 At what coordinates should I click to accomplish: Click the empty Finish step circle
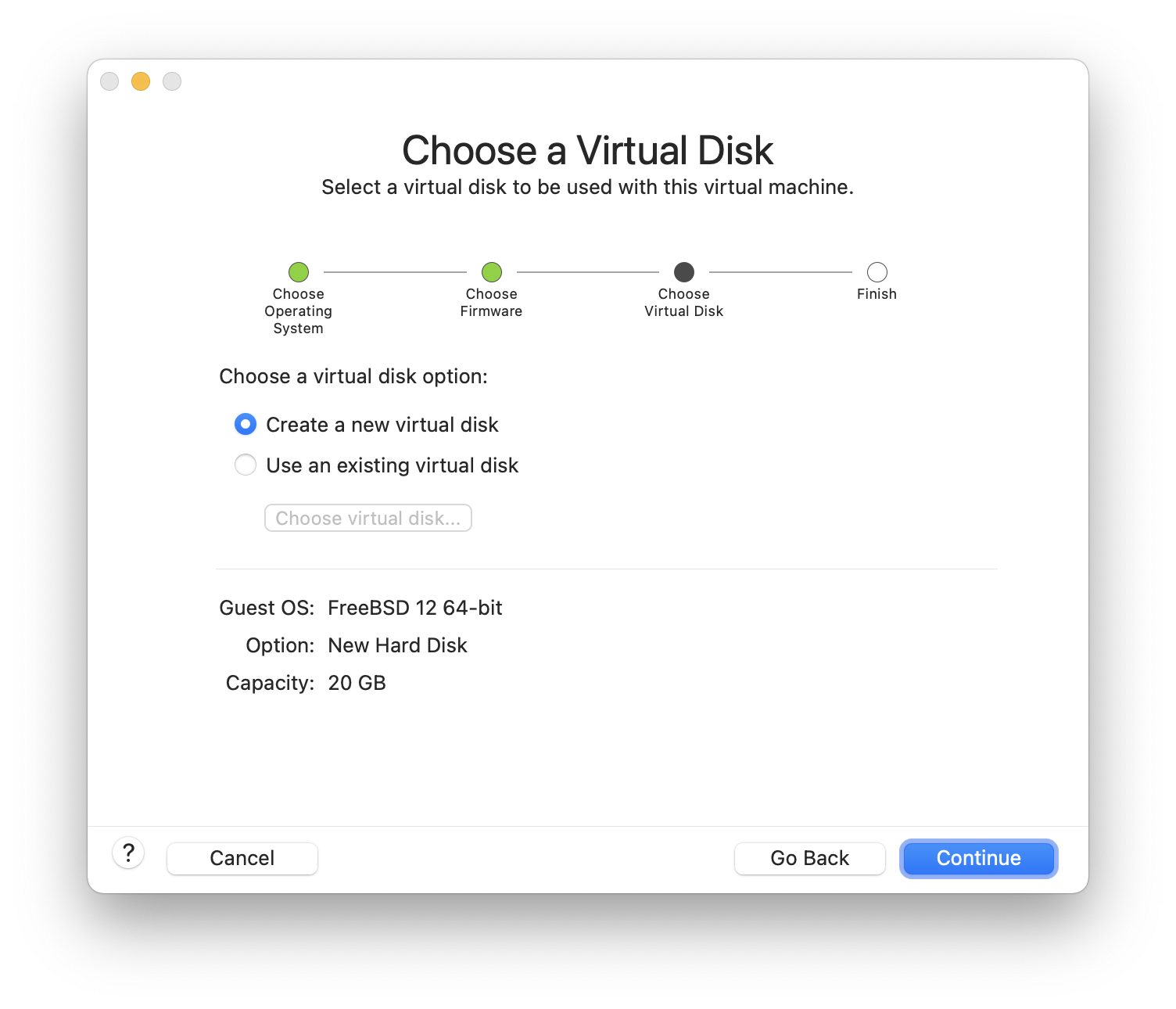(x=877, y=272)
